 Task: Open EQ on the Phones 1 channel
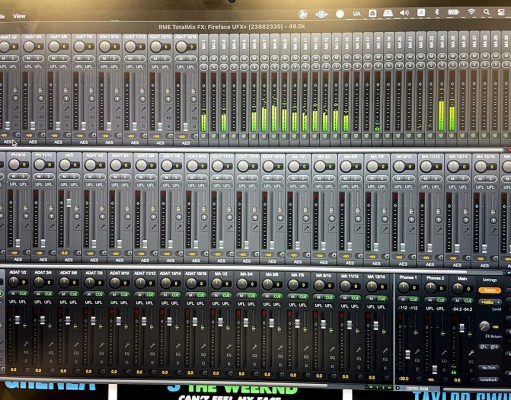pos(417,360)
